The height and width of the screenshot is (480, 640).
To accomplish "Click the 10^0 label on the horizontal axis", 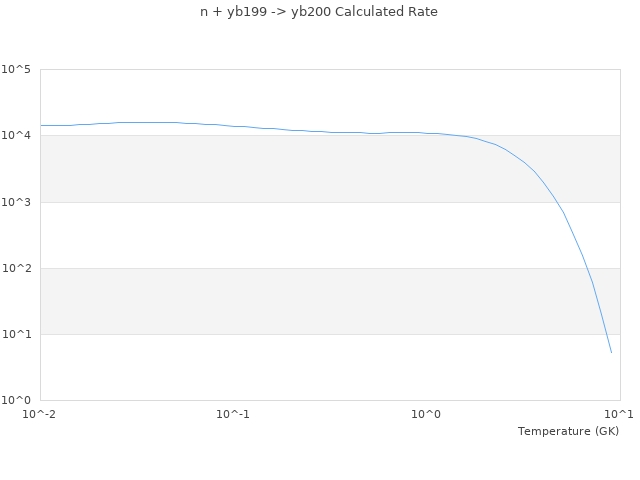I will click(427, 414).
